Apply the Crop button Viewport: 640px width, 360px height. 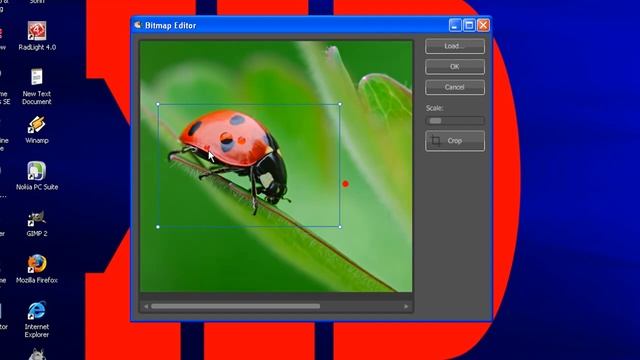click(x=455, y=141)
